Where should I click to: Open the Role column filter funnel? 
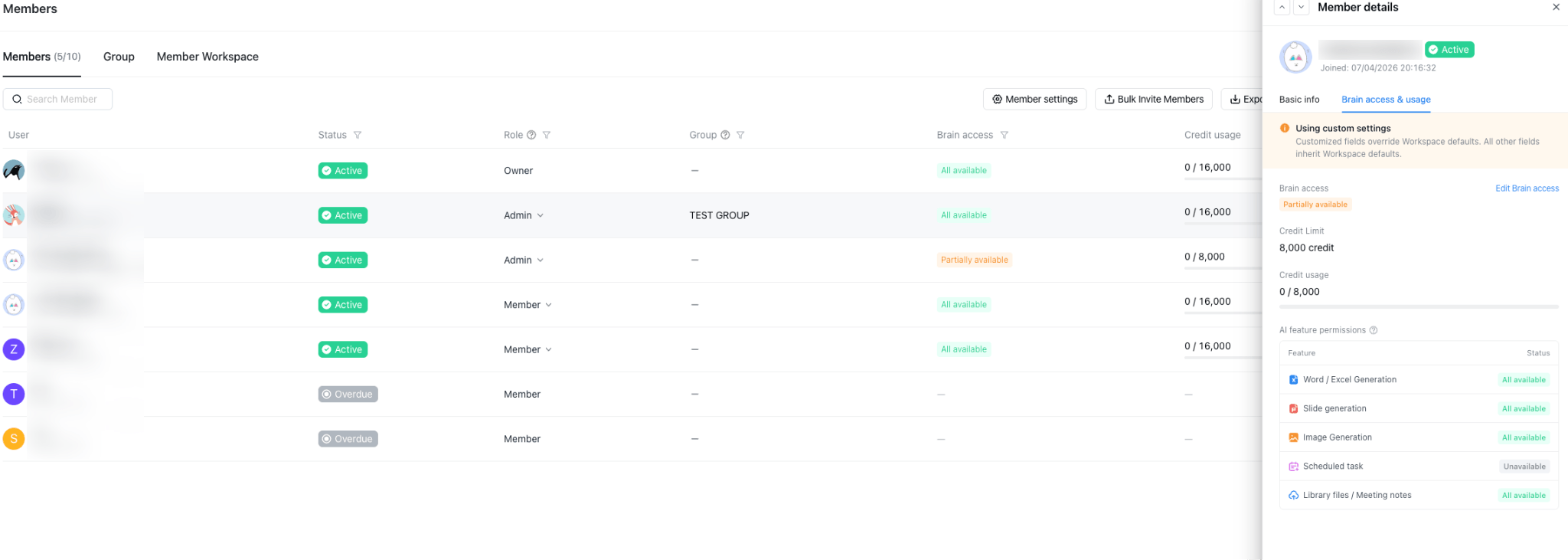(x=547, y=135)
